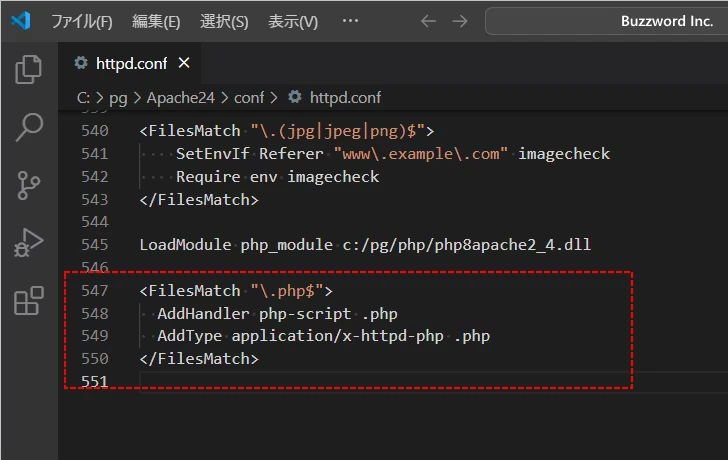Open the 表示(V) menu
This screenshot has width=728, height=460.
(x=293, y=21)
